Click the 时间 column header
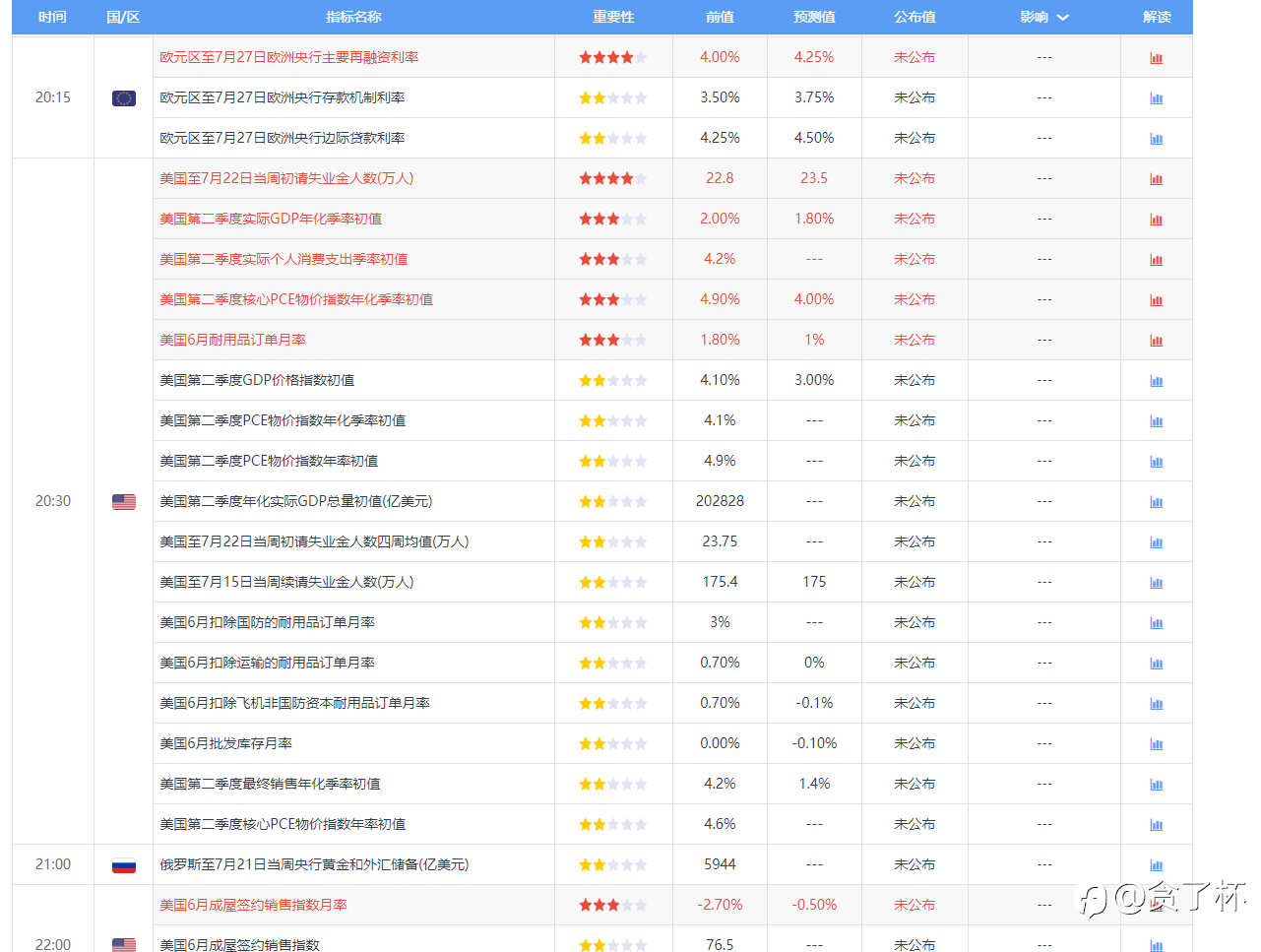 [x=52, y=17]
